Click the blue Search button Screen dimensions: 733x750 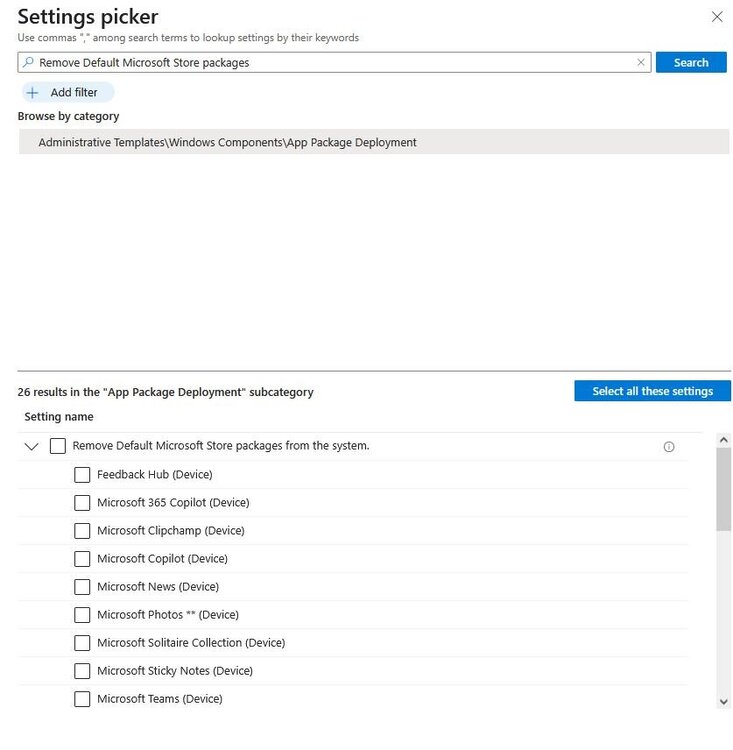click(x=691, y=62)
